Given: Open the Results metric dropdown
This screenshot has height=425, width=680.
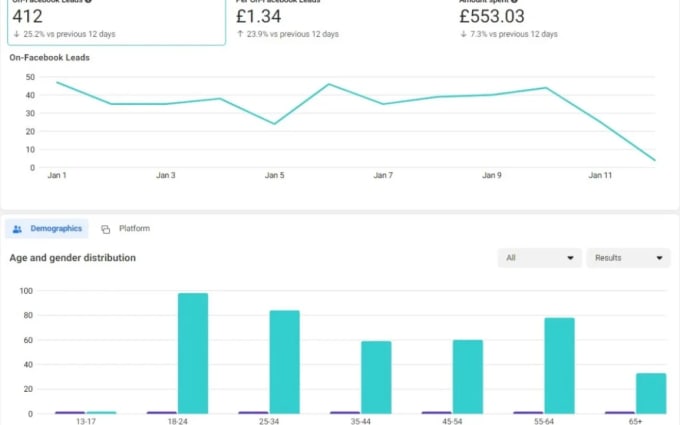Looking at the screenshot, I should (627, 258).
